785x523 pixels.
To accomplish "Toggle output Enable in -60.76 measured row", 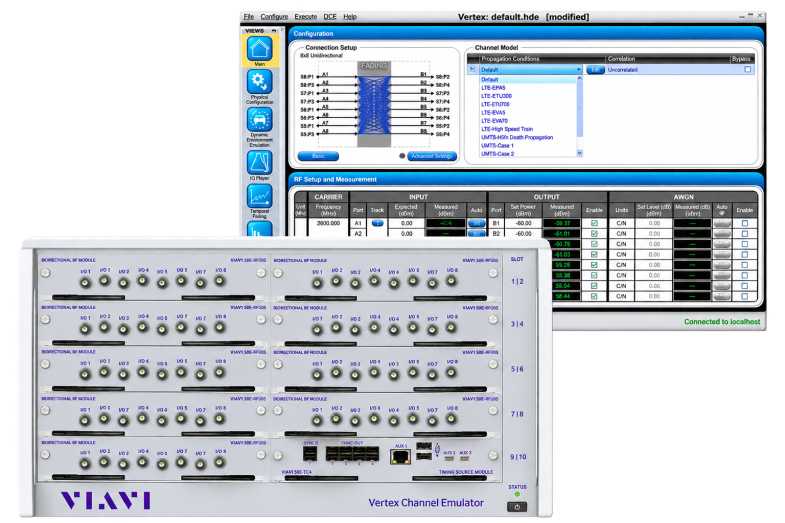I will pyautogui.click(x=594, y=244).
